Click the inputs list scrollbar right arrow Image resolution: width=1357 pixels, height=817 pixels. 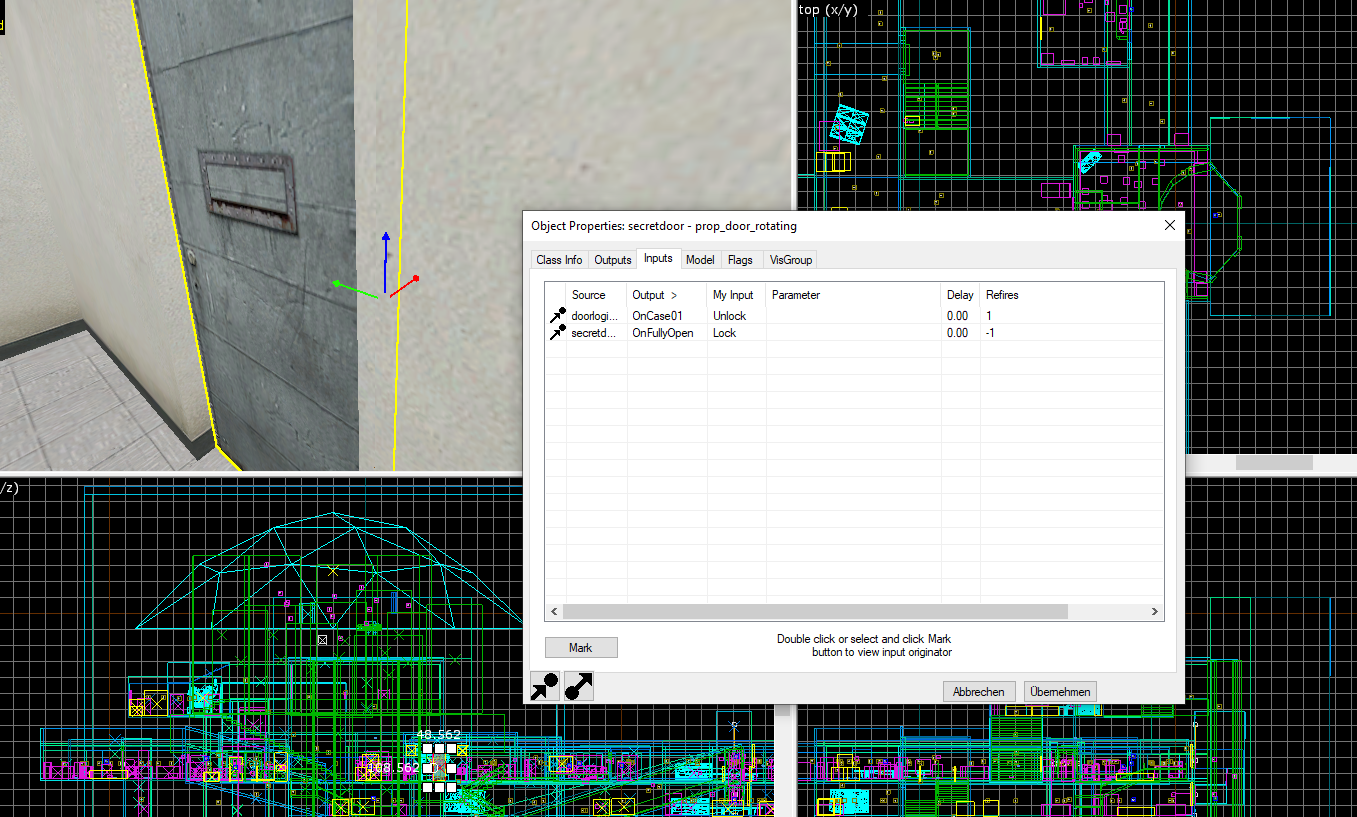1154,612
